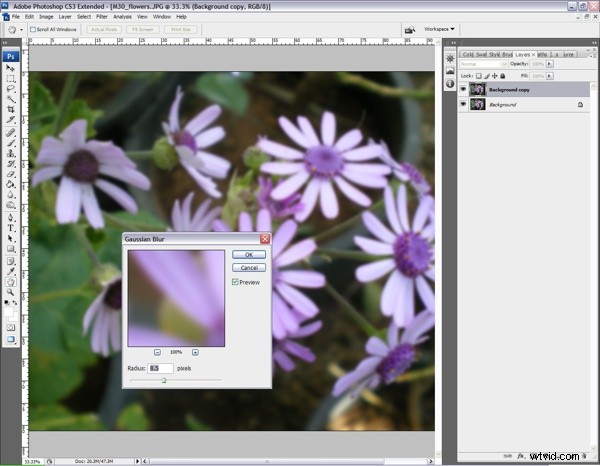Screen dimensions: 600x466
Task: Open the Filter menu
Action: [x=101, y=17]
